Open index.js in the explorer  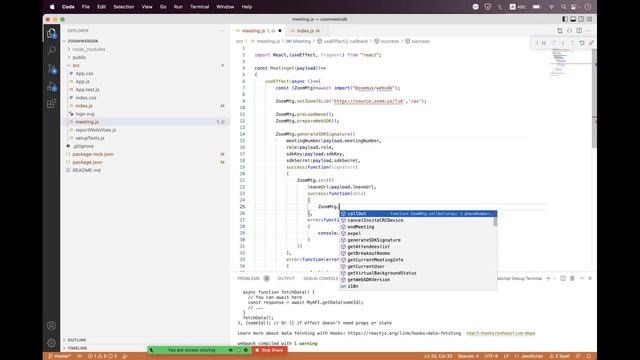click(84, 106)
